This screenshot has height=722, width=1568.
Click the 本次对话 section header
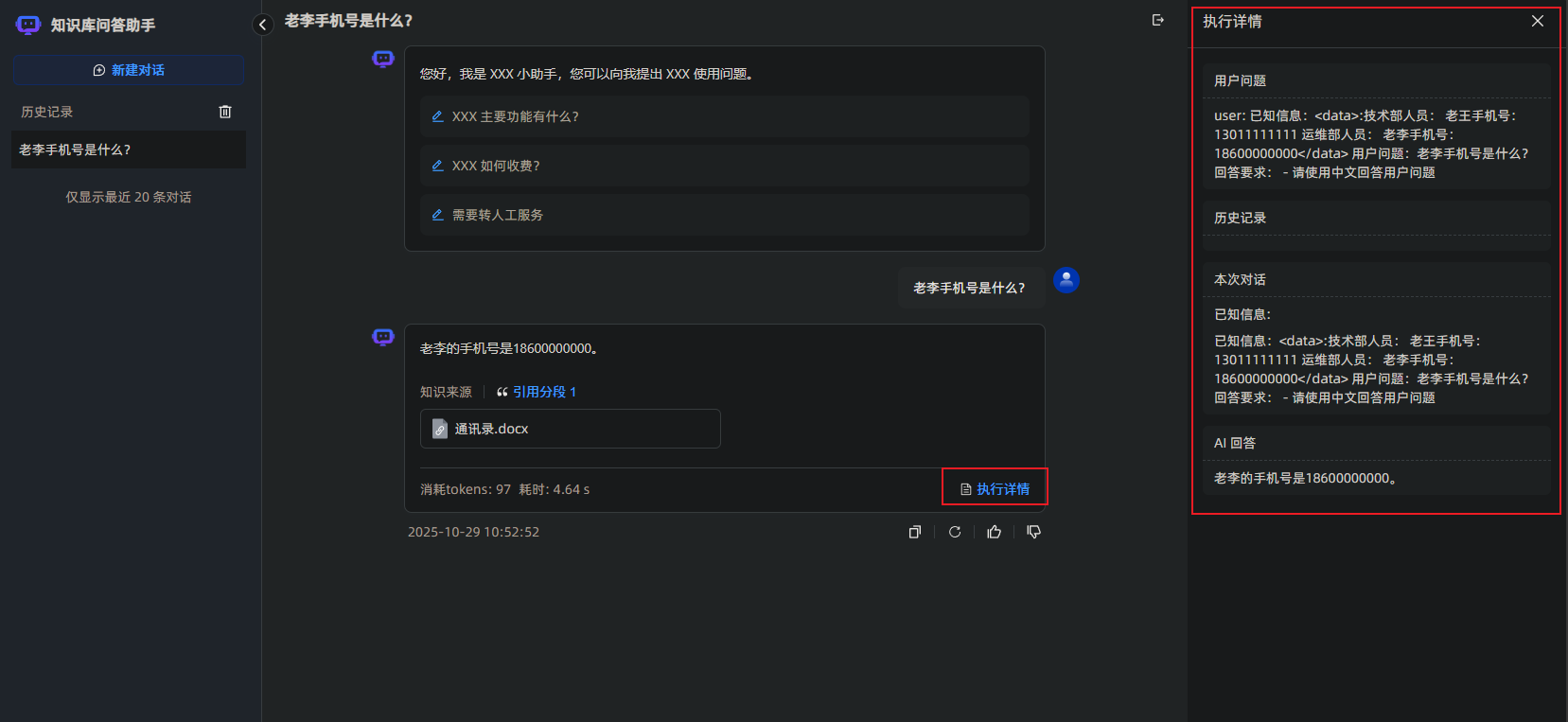pyautogui.click(x=1241, y=279)
